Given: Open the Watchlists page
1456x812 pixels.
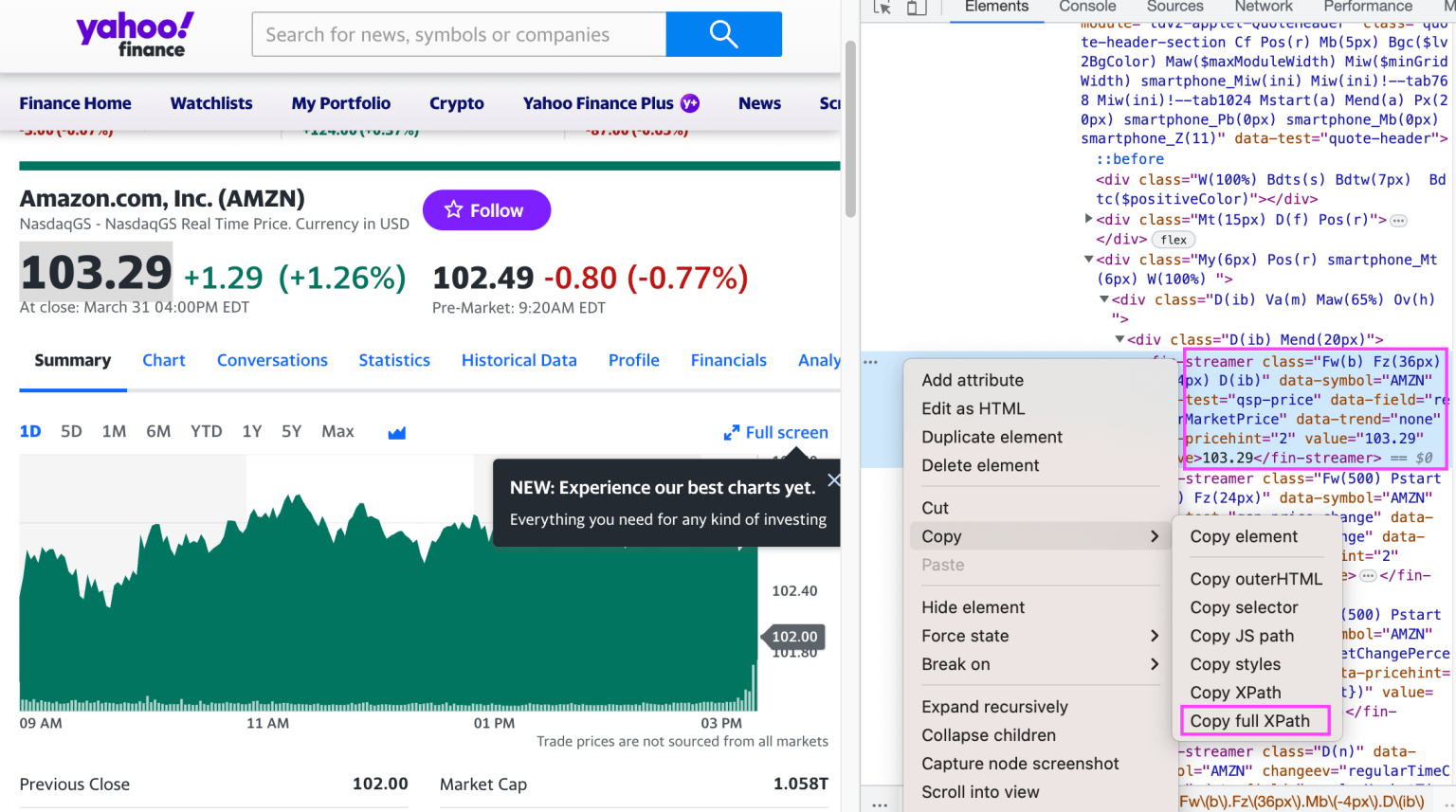Looking at the screenshot, I should 210,102.
